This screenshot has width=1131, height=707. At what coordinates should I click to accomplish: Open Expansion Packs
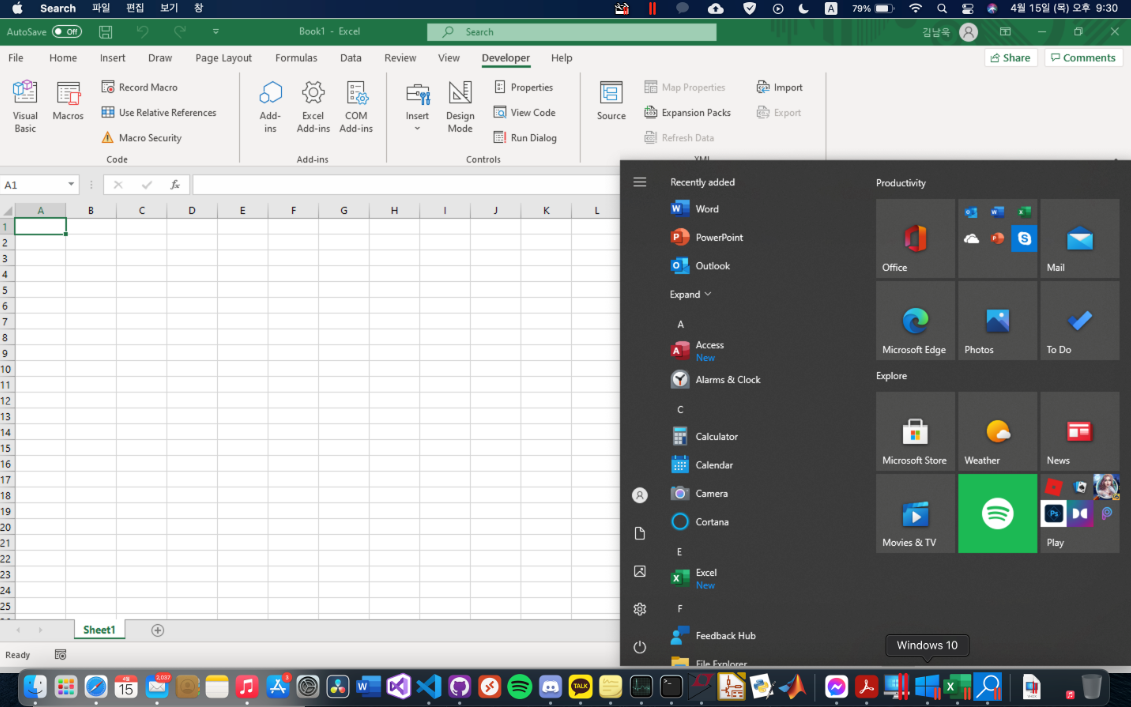[x=687, y=113]
